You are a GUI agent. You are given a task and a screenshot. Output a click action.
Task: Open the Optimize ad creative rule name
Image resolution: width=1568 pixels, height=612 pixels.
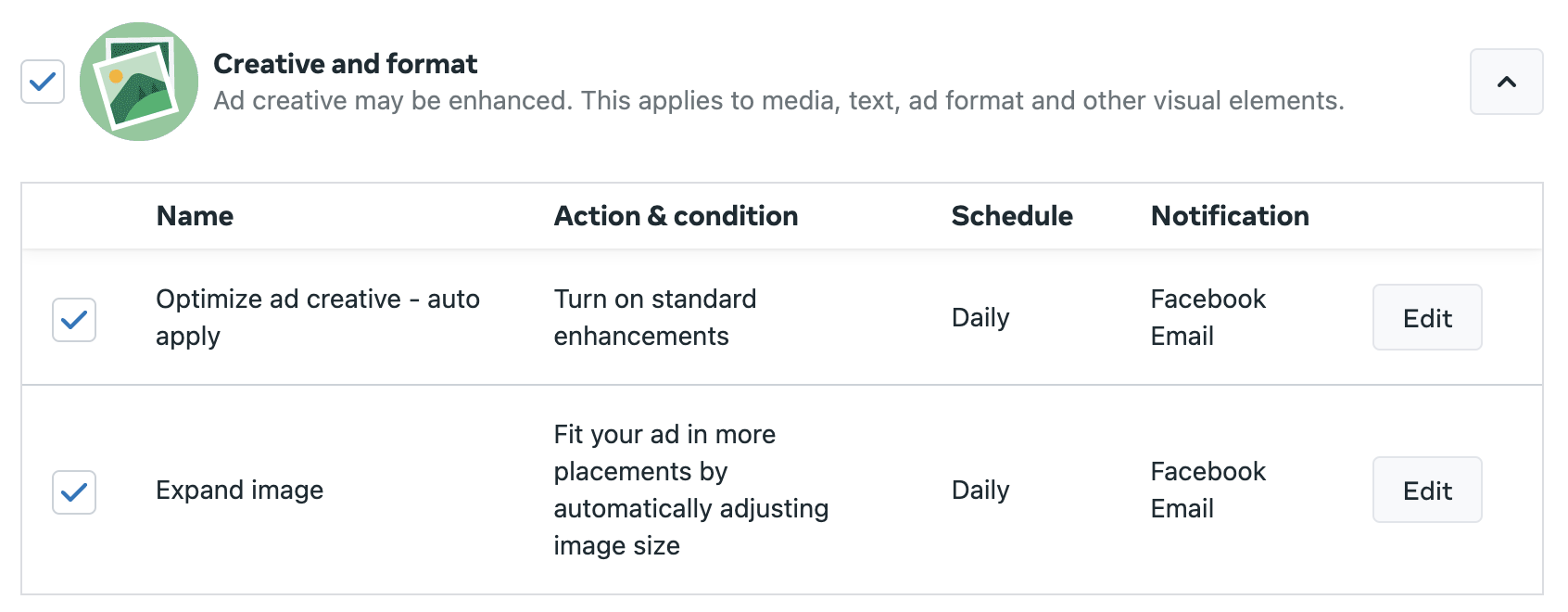[318, 317]
